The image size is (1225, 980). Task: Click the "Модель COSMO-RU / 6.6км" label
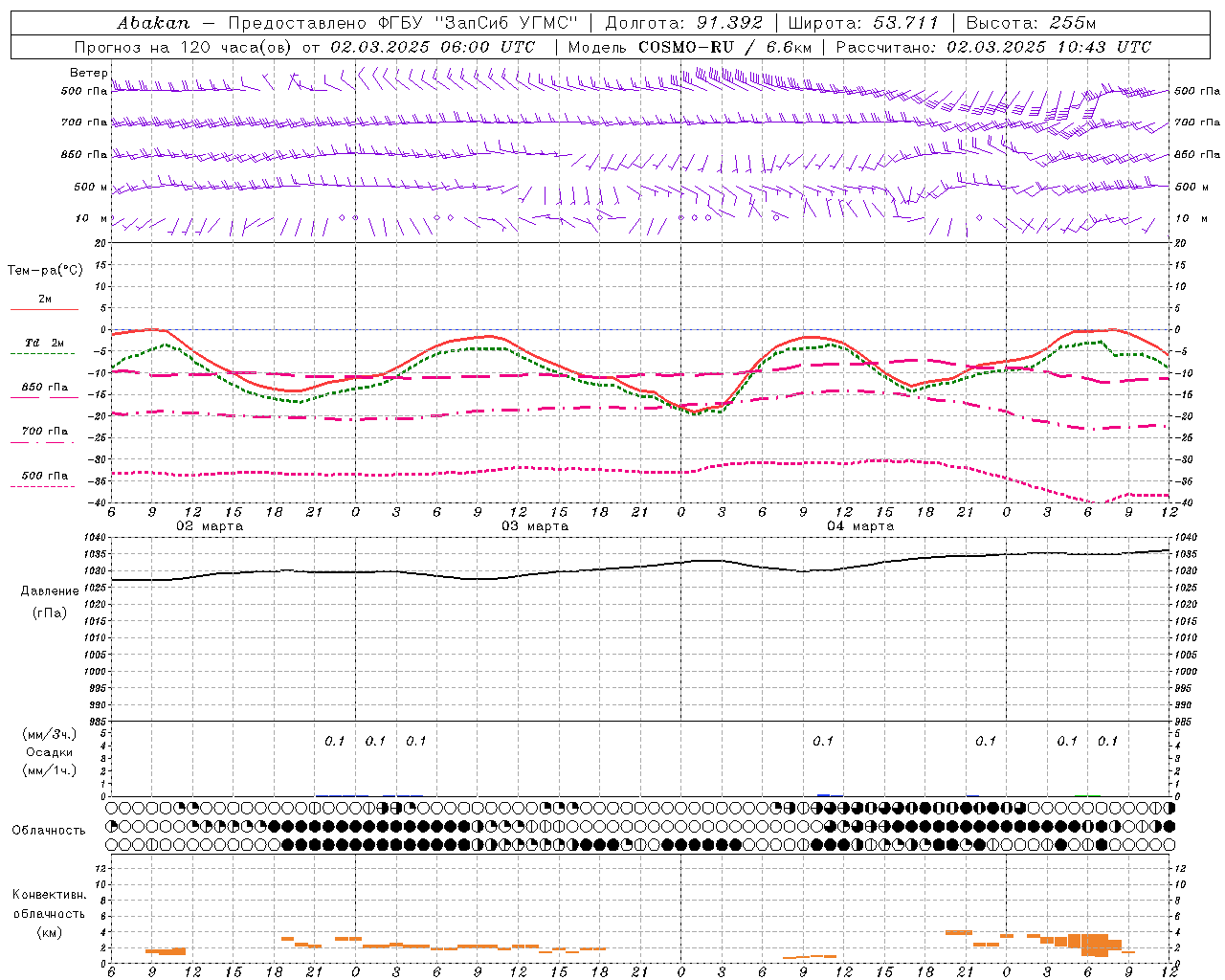688,47
